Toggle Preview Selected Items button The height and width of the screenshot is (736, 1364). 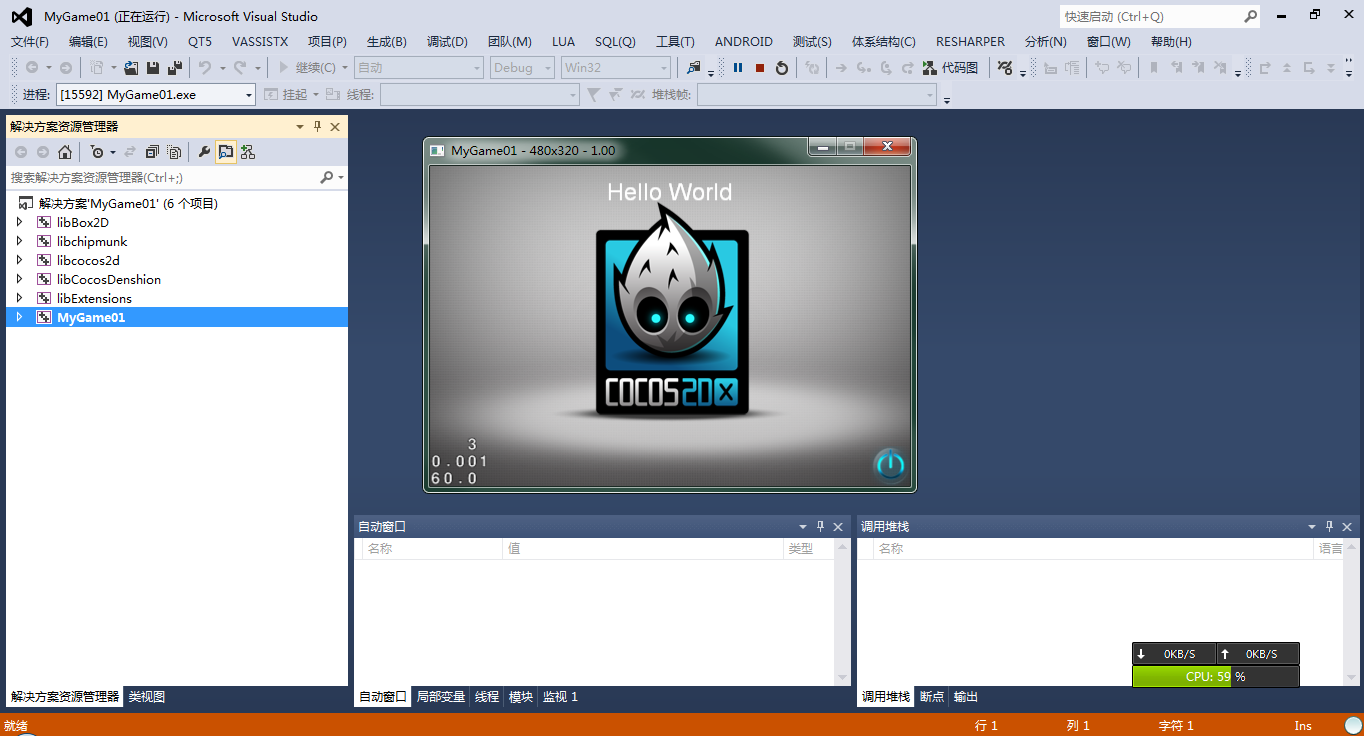click(226, 152)
